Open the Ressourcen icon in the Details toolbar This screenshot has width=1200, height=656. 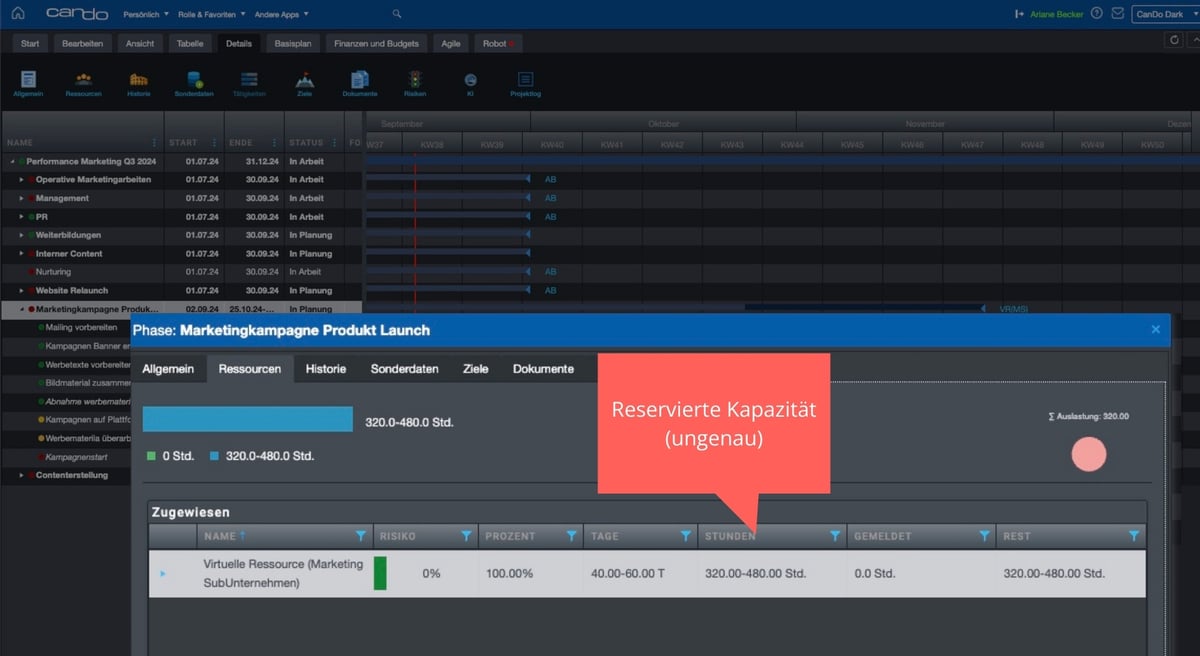tap(83, 78)
